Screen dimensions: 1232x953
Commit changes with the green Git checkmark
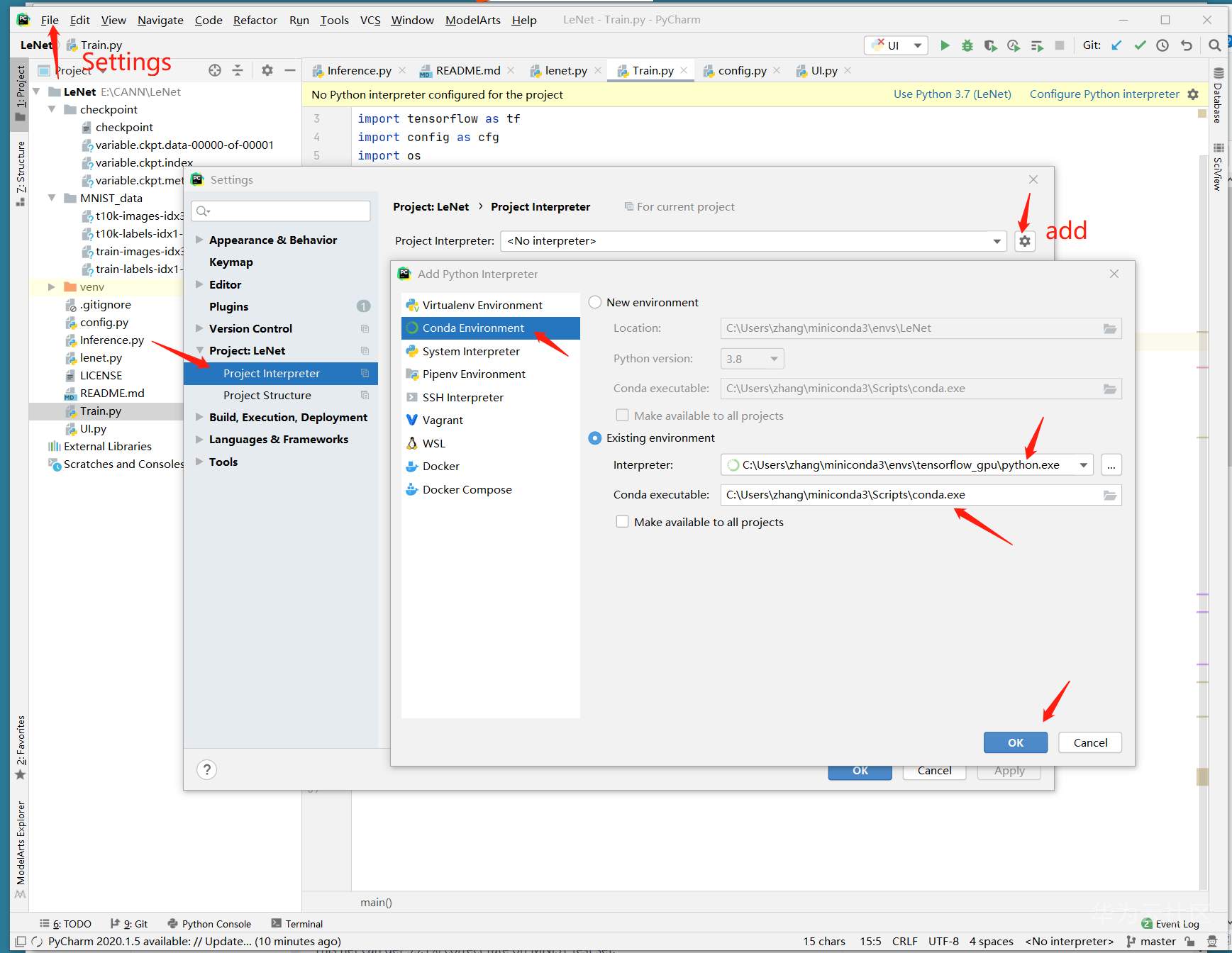[1140, 45]
